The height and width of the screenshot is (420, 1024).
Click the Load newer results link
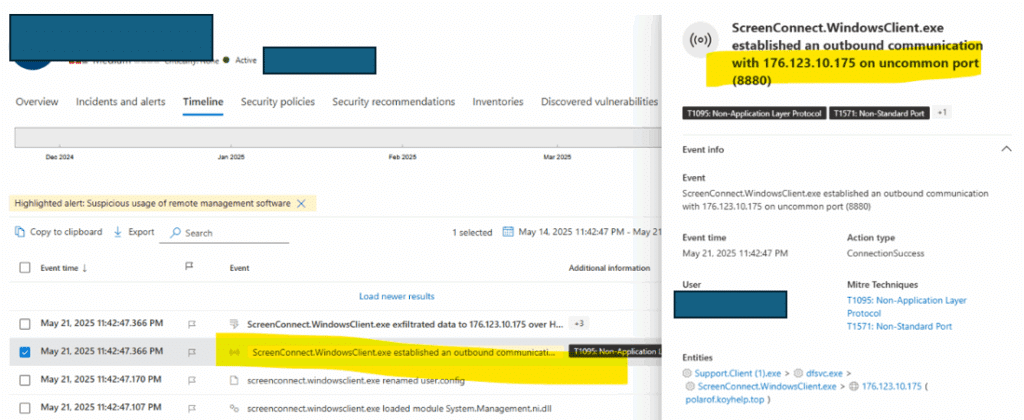(x=396, y=296)
